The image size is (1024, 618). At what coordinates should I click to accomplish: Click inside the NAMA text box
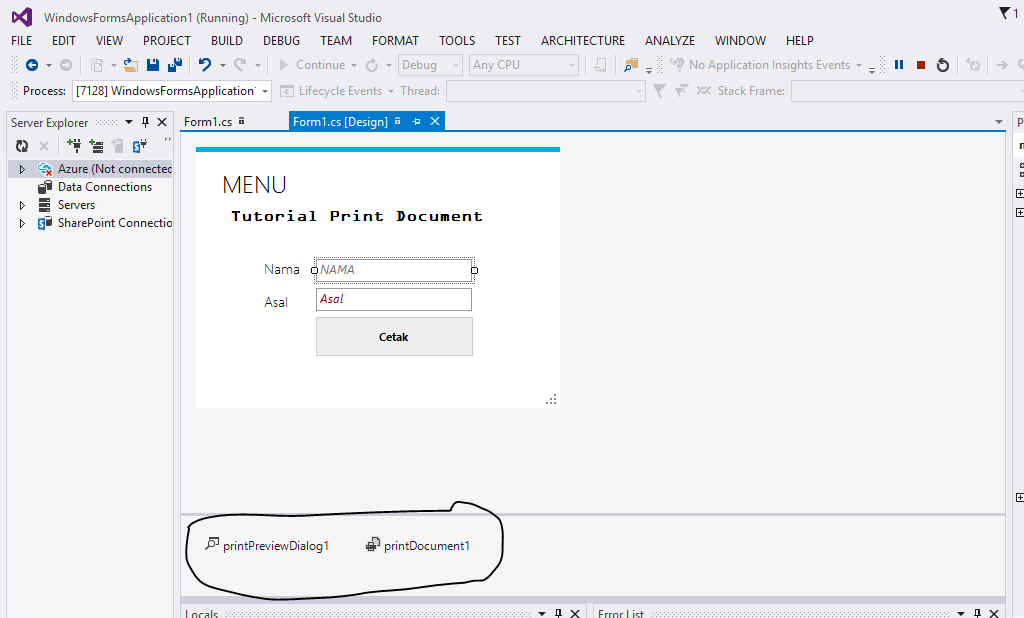pyautogui.click(x=393, y=269)
